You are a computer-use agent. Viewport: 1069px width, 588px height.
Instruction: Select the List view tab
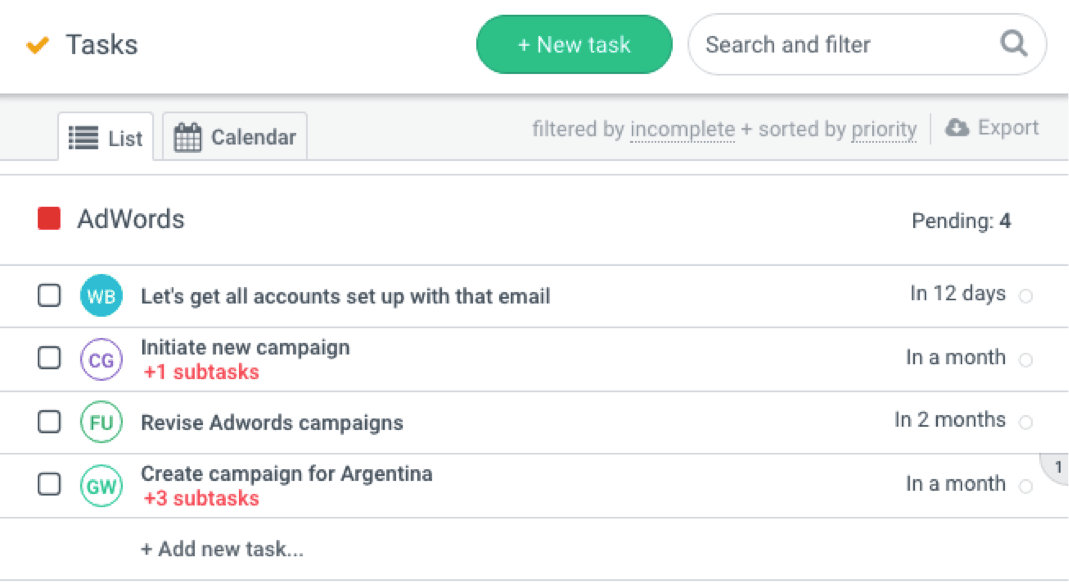(x=106, y=138)
